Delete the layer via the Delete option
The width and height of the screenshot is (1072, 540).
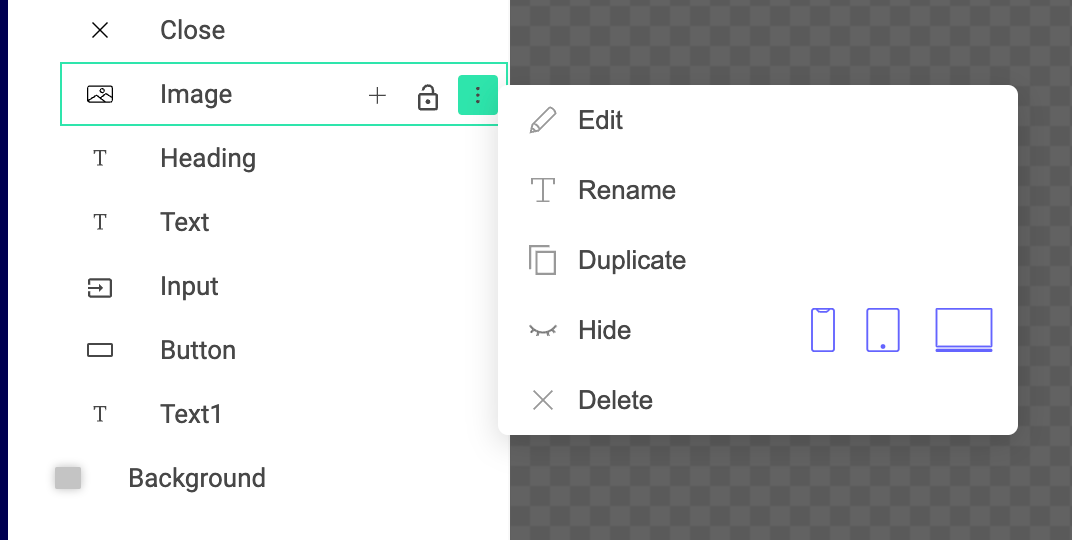[615, 400]
